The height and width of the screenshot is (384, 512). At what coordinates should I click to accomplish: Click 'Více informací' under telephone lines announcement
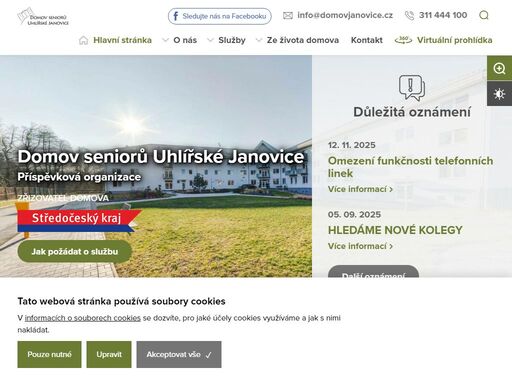(360, 189)
